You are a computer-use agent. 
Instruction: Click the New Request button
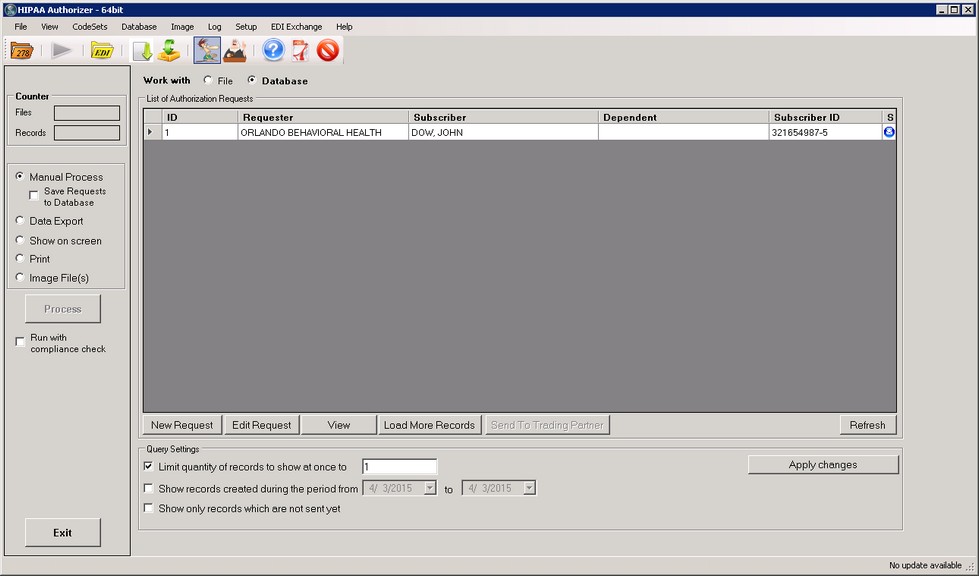pos(181,425)
